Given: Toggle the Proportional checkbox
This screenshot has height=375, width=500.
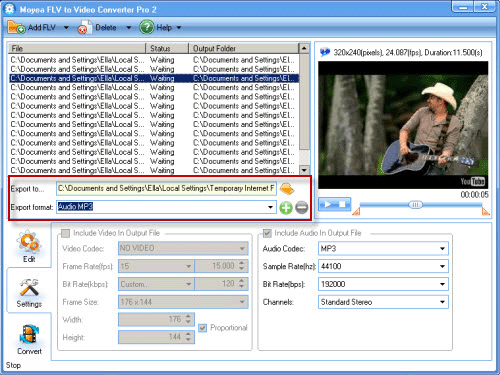Looking at the screenshot, I should coord(202,328).
